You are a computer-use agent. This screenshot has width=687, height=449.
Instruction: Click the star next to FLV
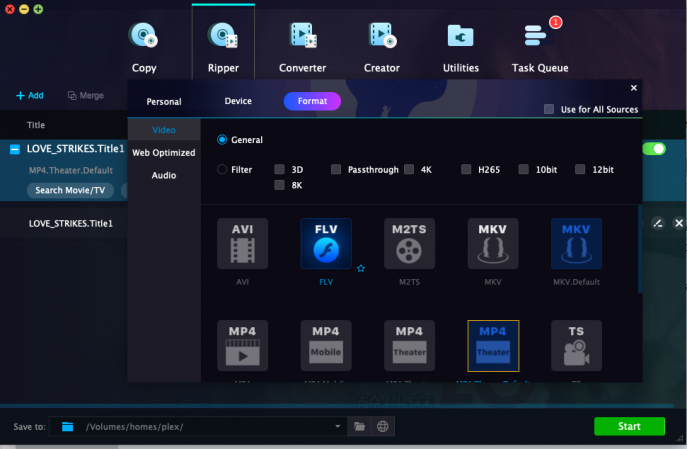(x=361, y=268)
